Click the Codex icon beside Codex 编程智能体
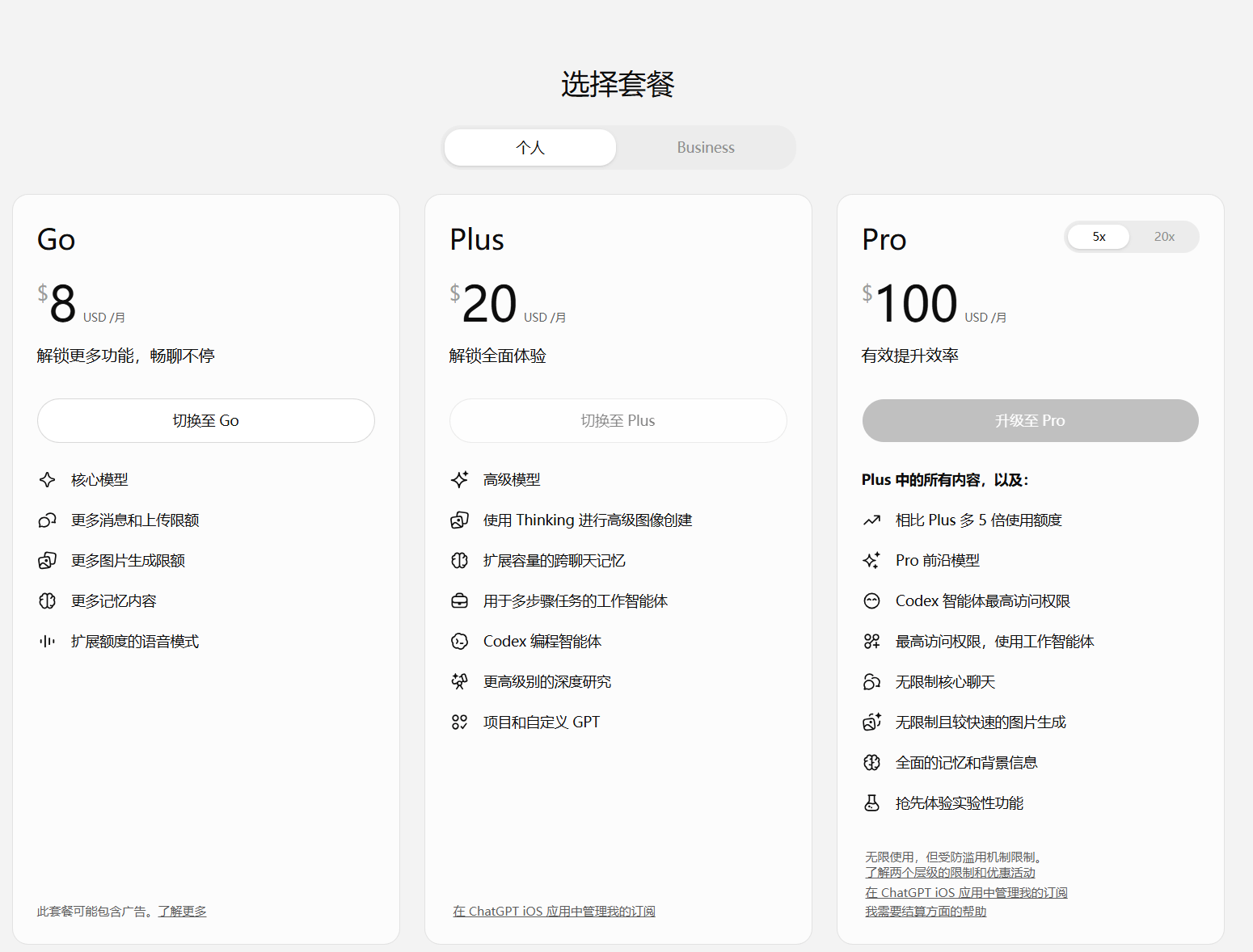Screen dimensions: 1253x952 460,642
